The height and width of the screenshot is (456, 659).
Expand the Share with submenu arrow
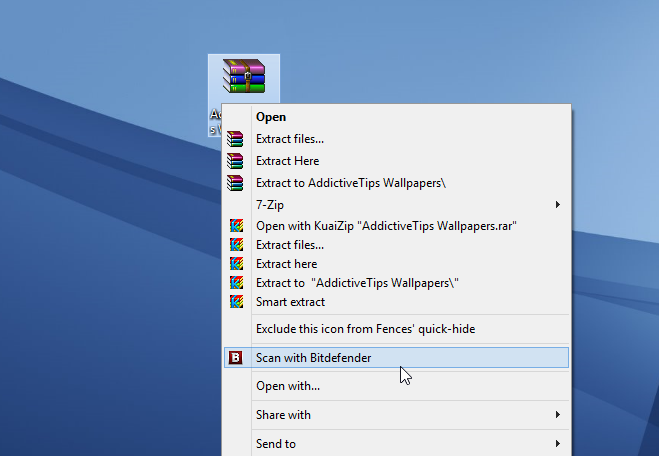558,415
